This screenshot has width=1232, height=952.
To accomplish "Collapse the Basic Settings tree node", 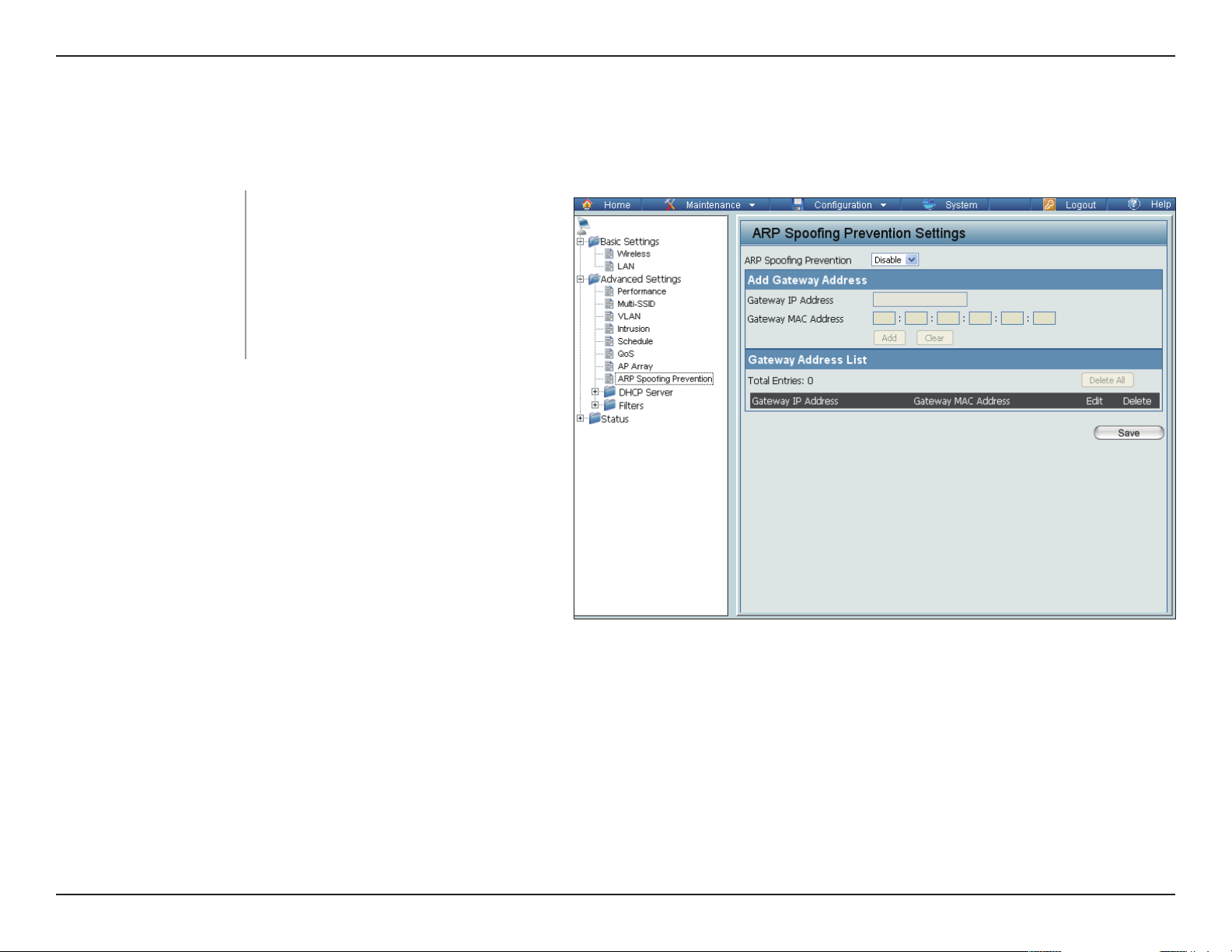I will click(x=580, y=242).
